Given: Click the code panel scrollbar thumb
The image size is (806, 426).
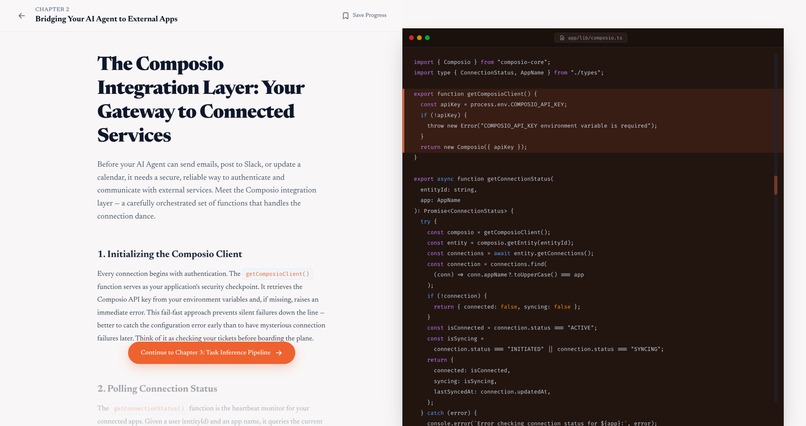Looking at the screenshot, I should coord(776,185).
